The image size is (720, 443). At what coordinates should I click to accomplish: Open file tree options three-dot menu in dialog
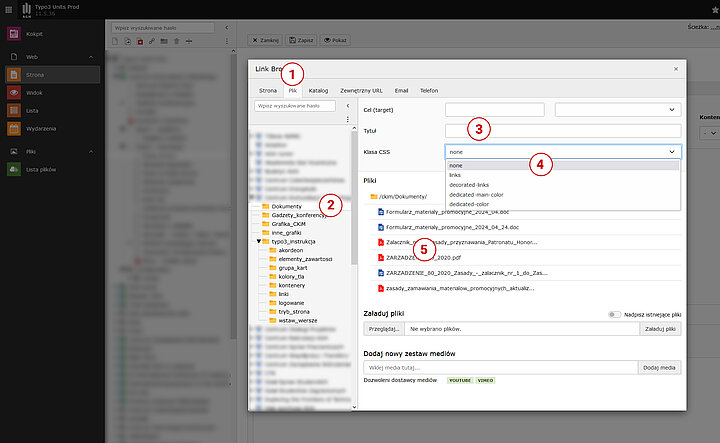coord(348,119)
